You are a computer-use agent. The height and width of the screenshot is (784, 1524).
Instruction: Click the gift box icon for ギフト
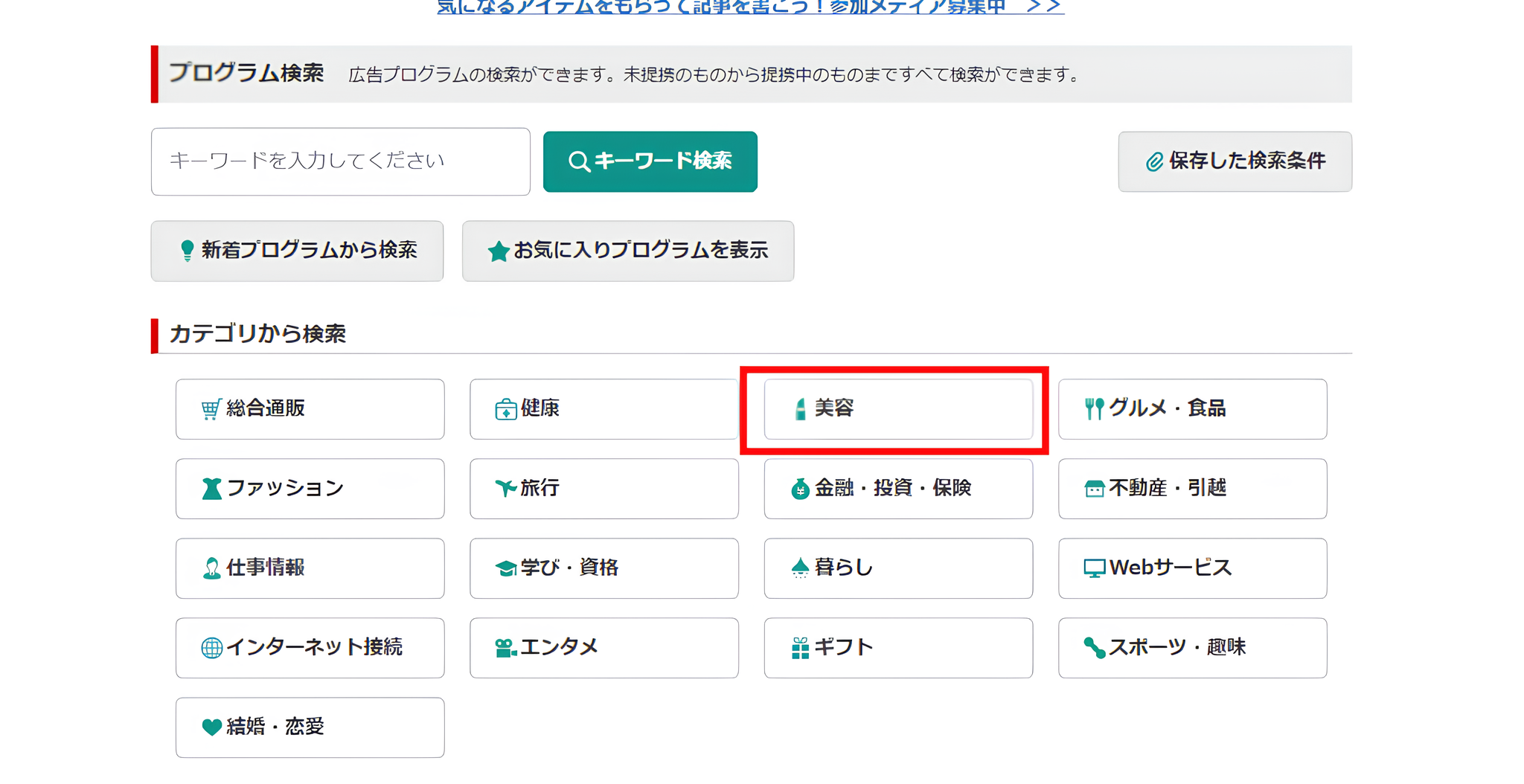tap(800, 648)
